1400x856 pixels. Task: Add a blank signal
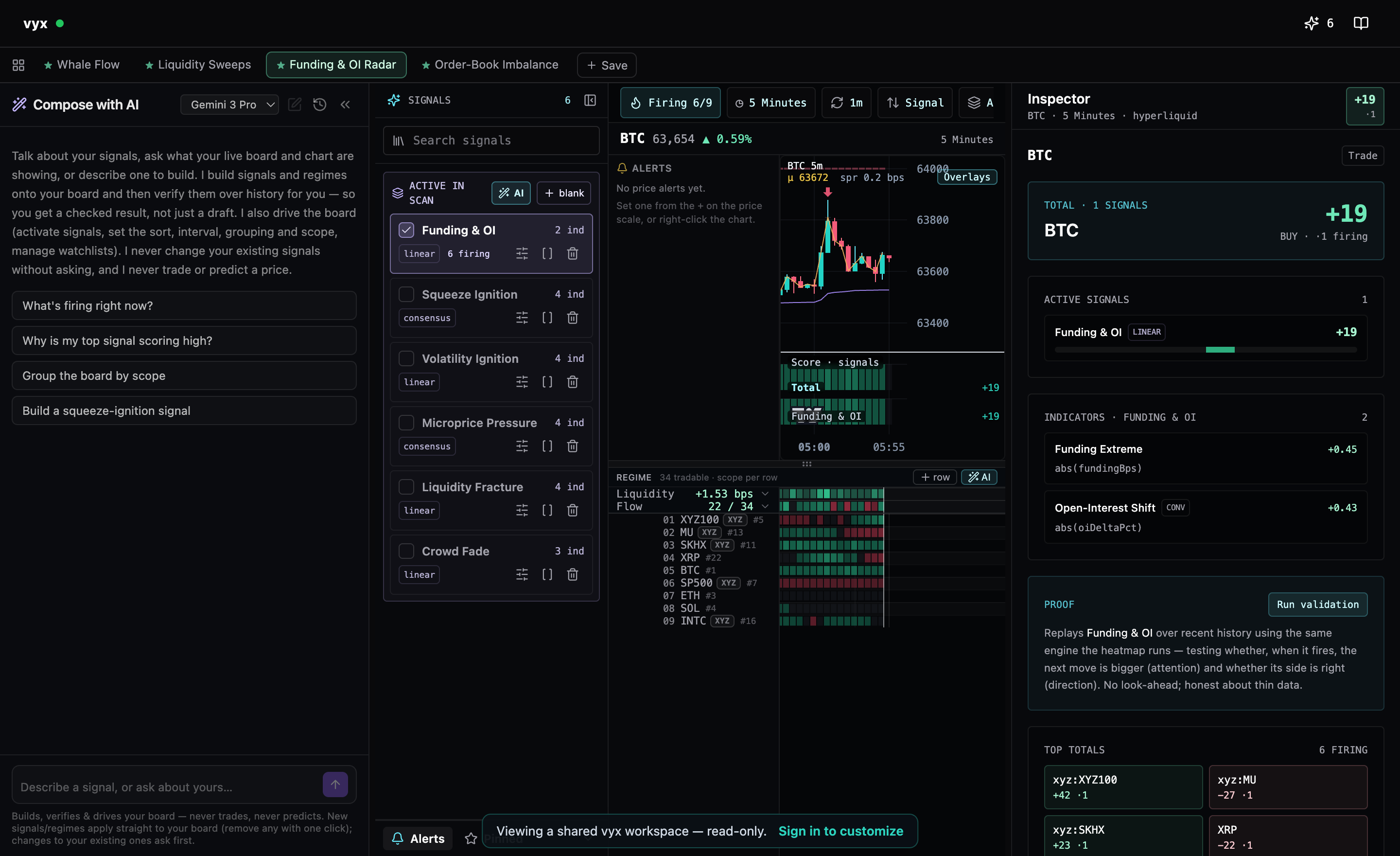[x=564, y=193]
